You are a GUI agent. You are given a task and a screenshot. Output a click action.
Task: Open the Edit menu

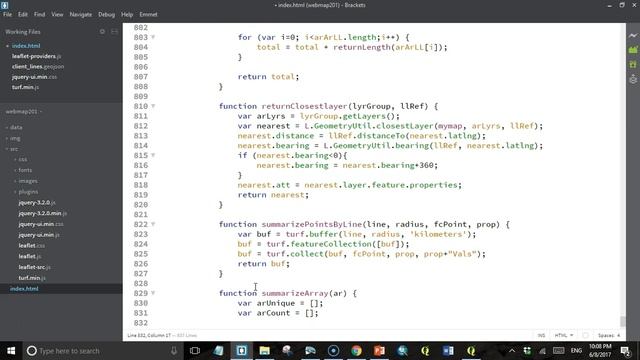[x=23, y=14]
